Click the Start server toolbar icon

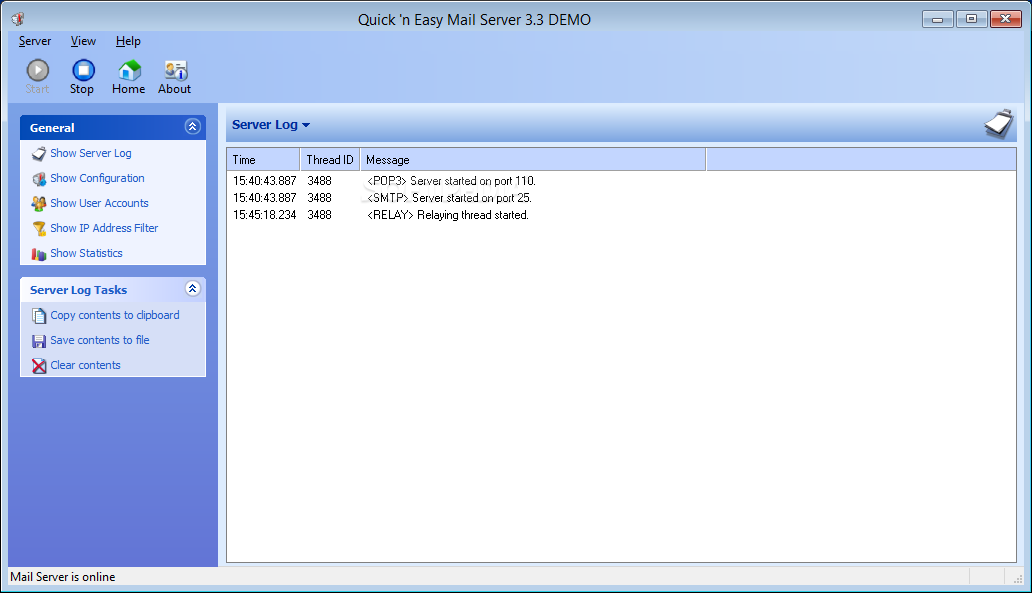coord(38,70)
